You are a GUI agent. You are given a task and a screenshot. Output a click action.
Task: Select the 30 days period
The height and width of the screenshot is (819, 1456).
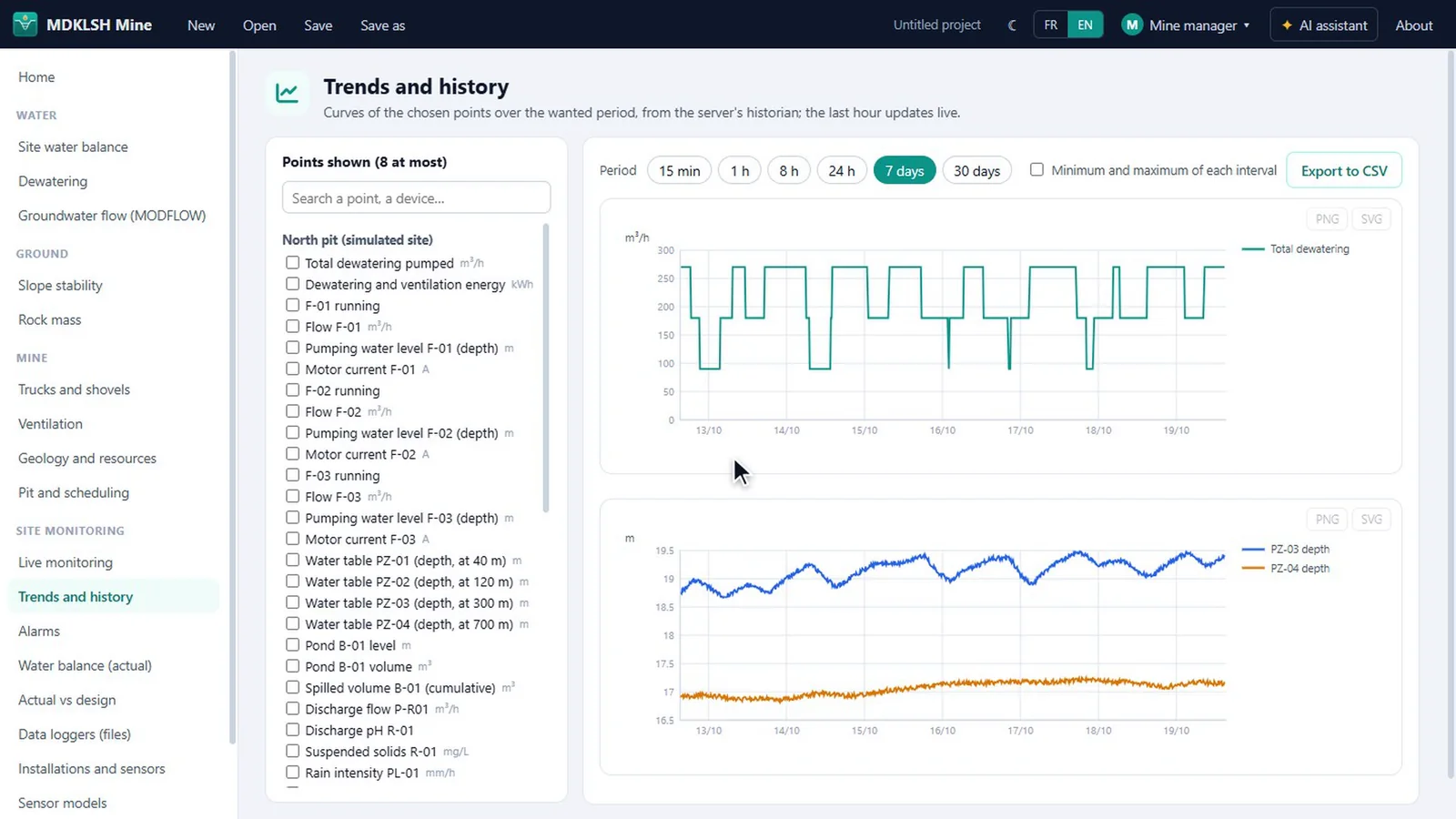click(976, 170)
